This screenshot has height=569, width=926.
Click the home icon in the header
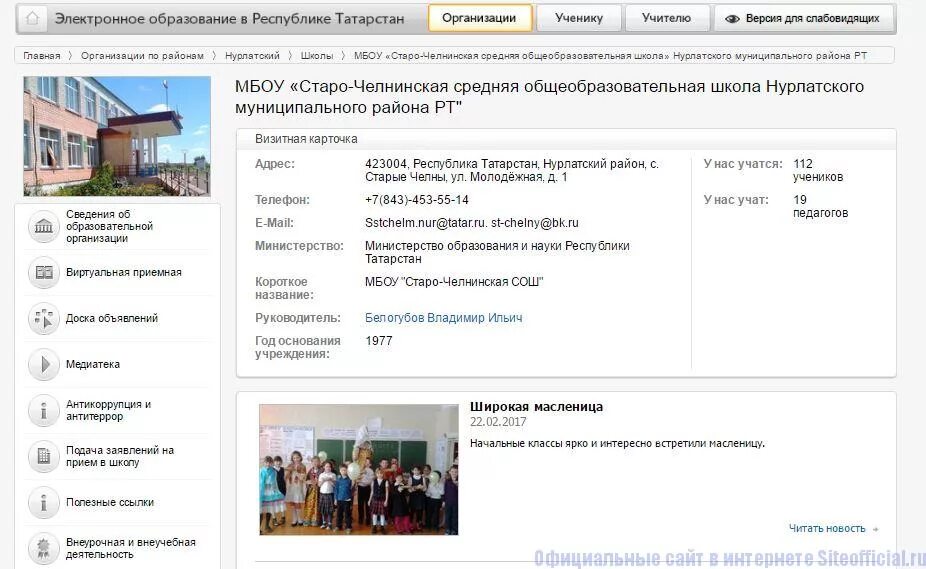click(x=32, y=18)
